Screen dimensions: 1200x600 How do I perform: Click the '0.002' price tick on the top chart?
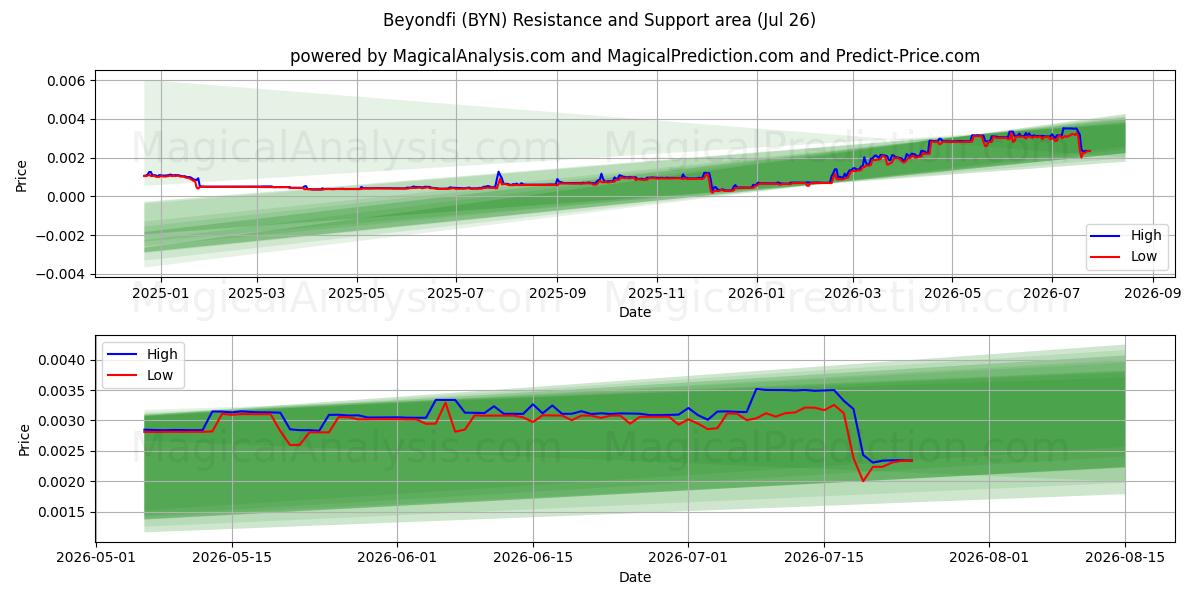69,158
